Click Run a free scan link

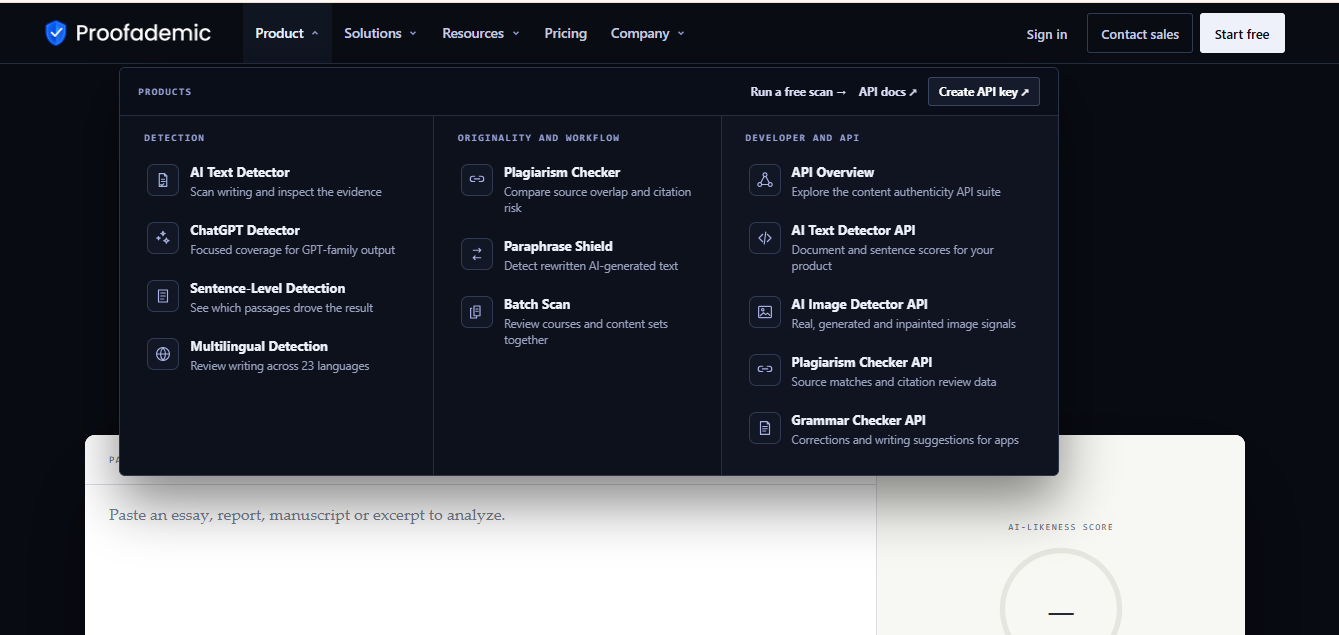point(798,92)
